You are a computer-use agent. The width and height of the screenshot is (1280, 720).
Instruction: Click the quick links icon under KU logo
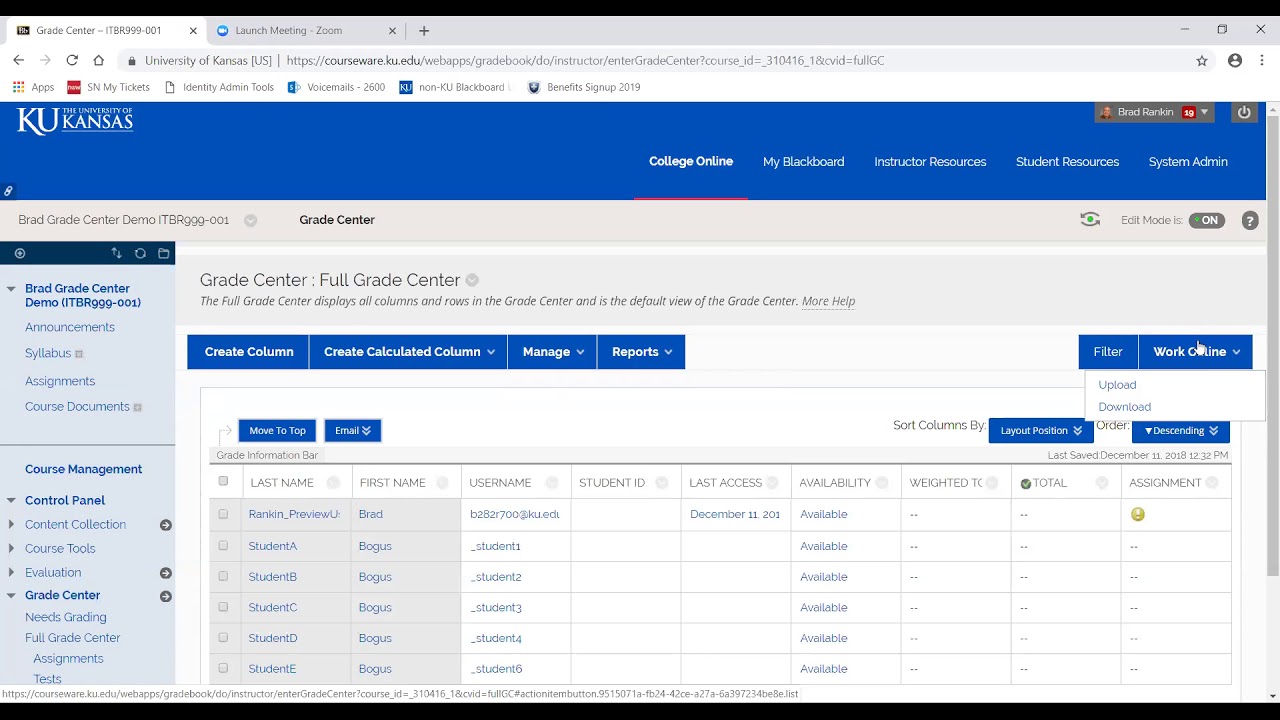tap(8, 191)
